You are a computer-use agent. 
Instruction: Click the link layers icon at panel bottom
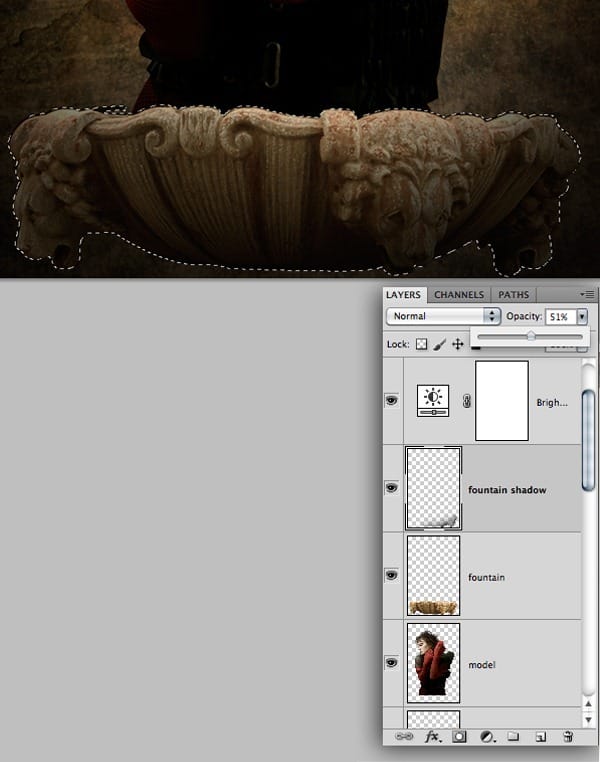[404, 737]
